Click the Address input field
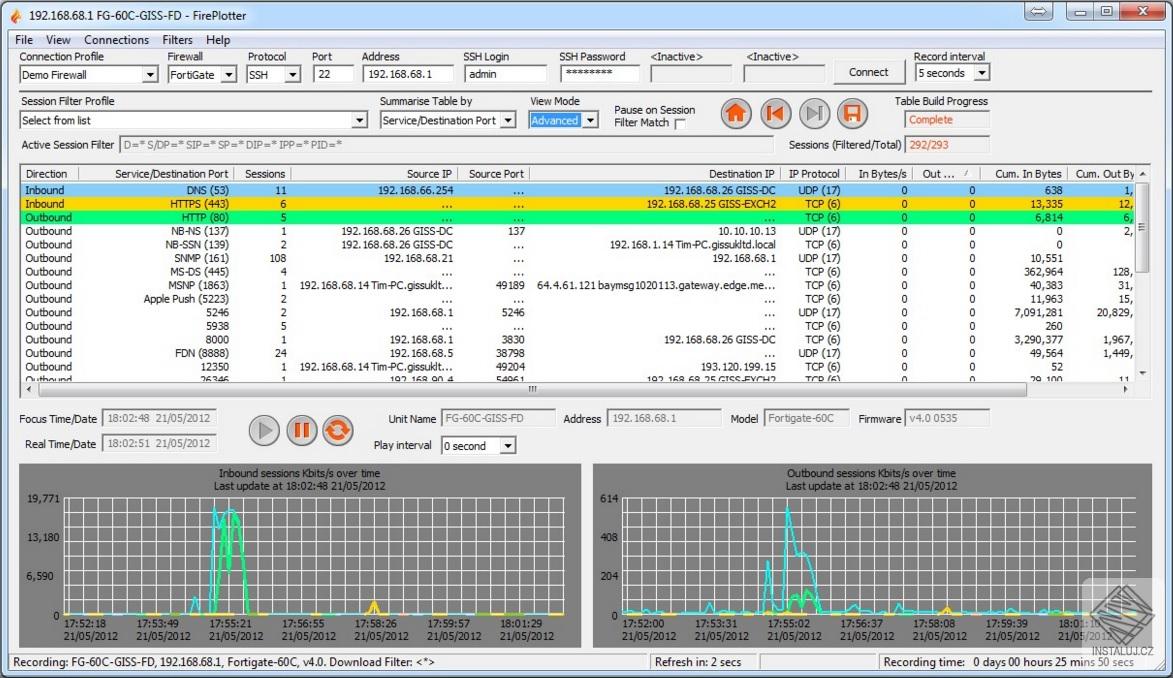The width and height of the screenshot is (1173, 678). (x=408, y=74)
